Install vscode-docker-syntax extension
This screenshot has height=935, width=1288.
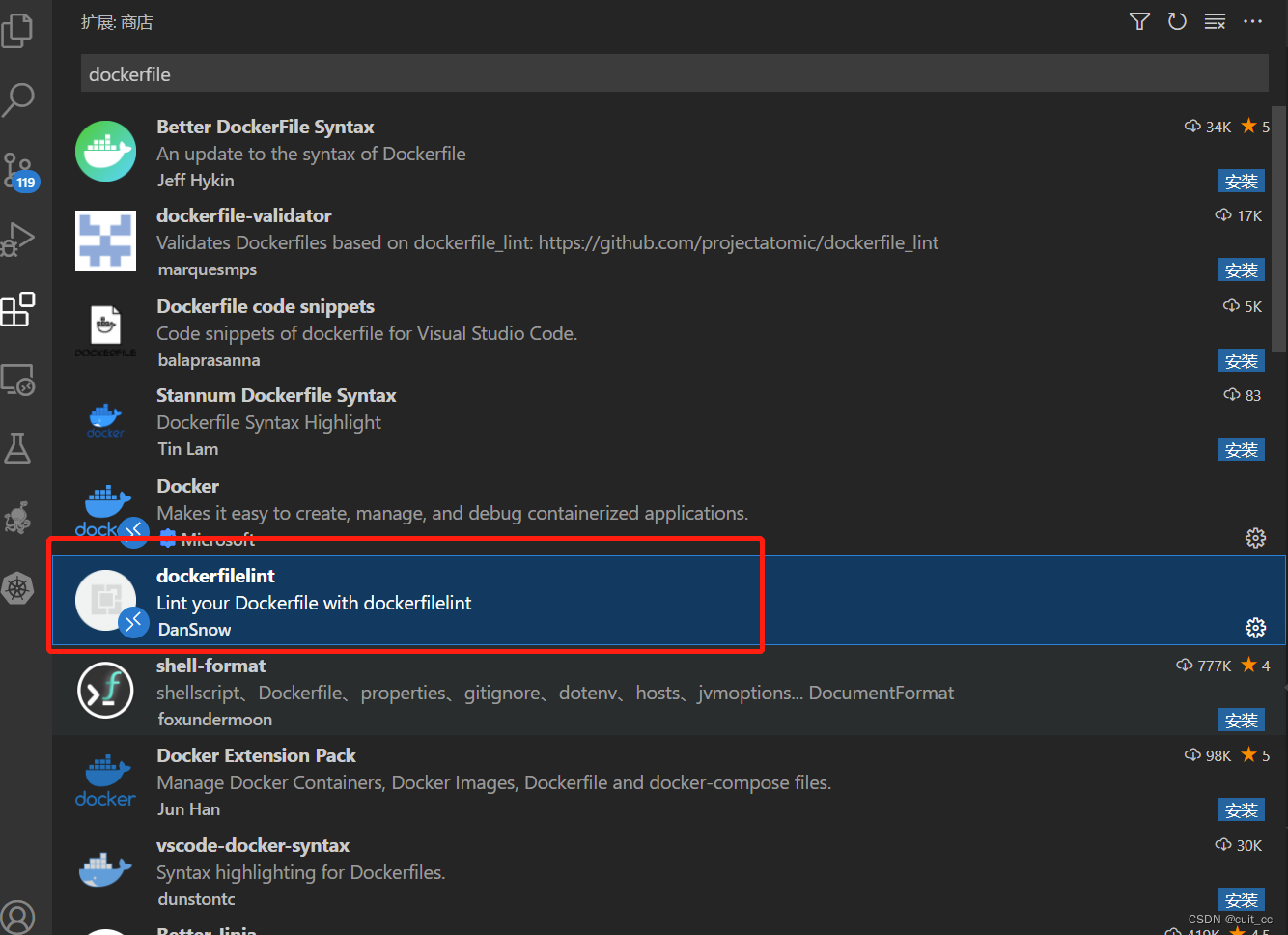[x=1241, y=900]
